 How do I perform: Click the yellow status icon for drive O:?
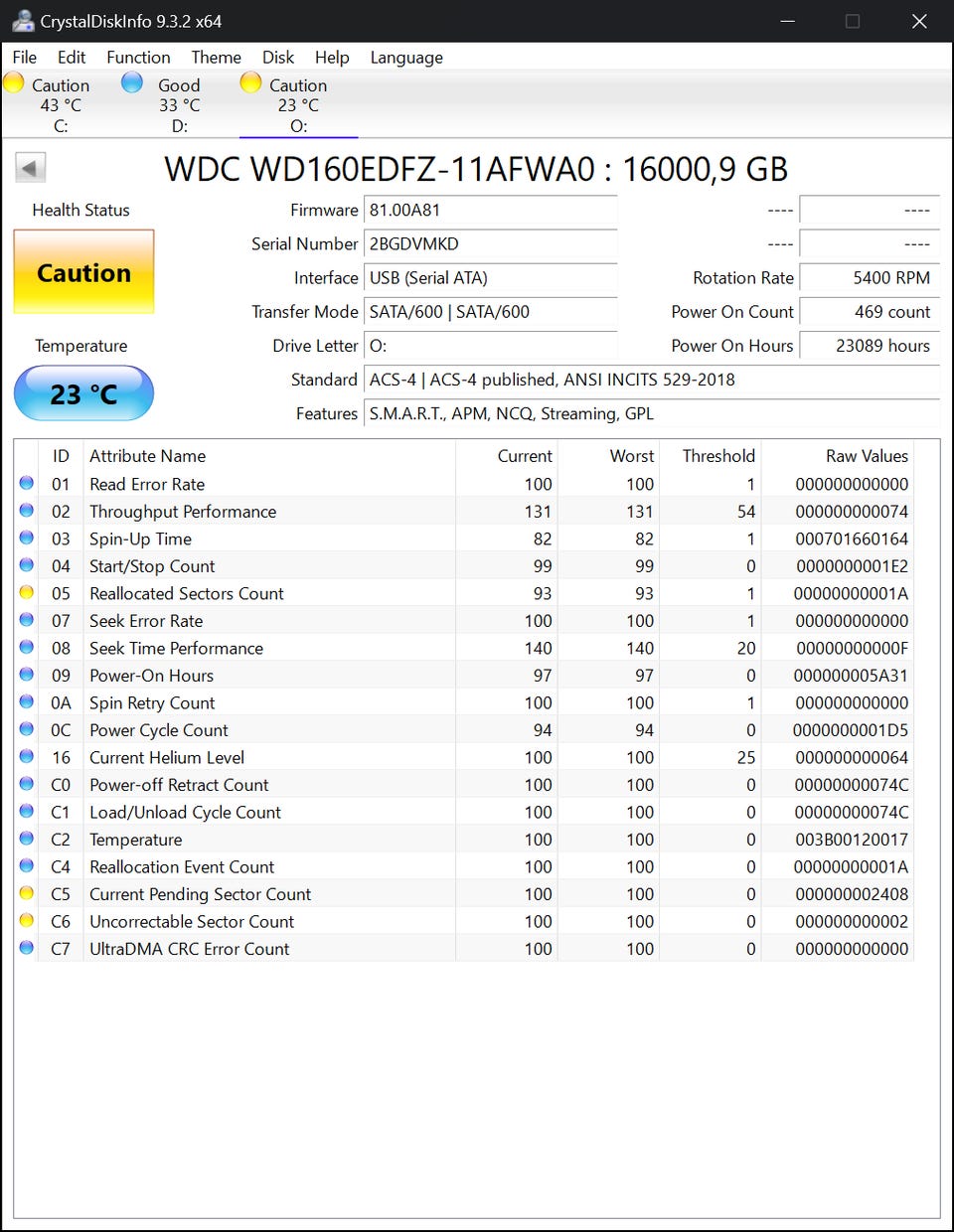[250, 83]
